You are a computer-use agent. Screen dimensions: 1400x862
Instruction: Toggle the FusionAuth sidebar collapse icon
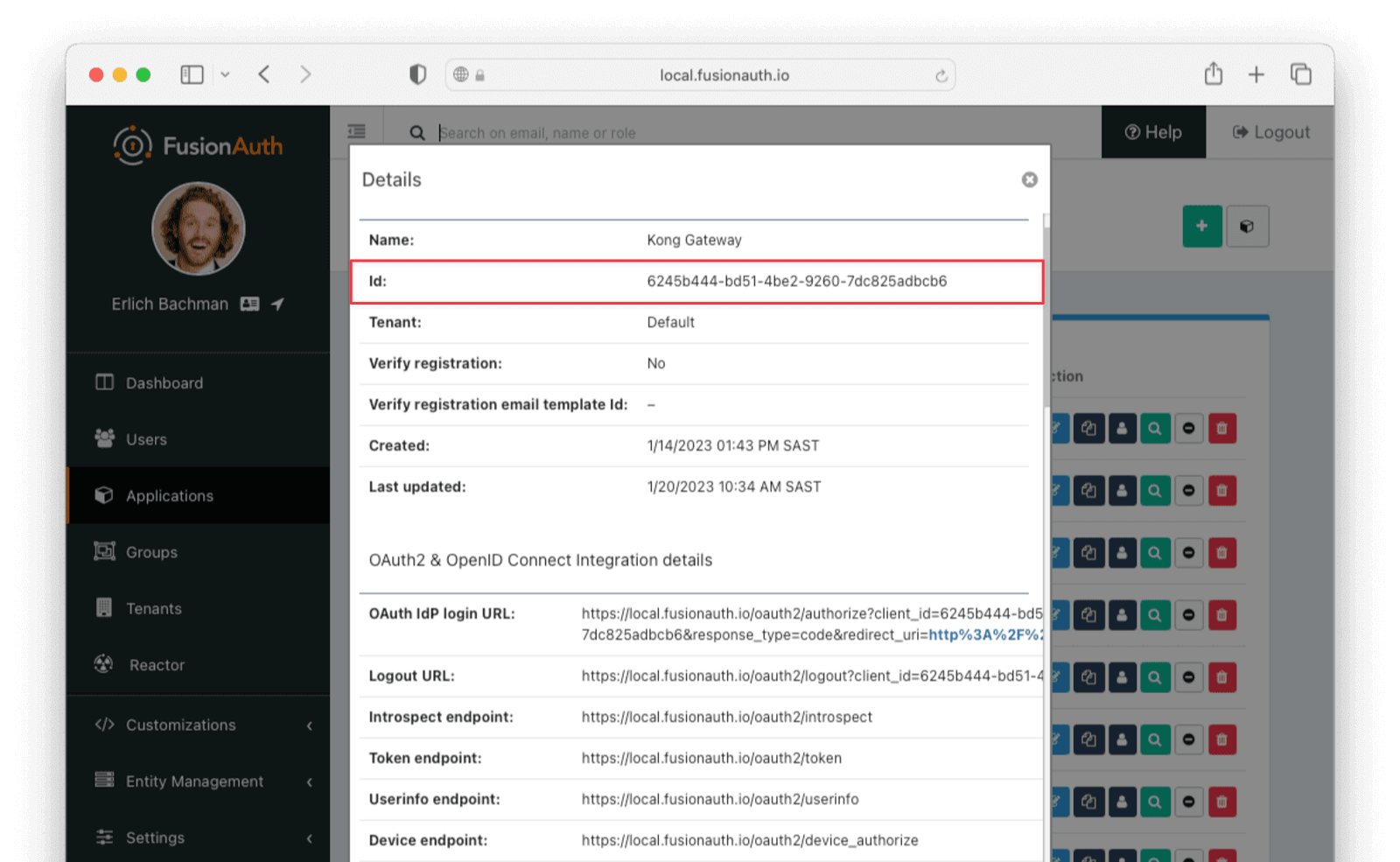click(x=357, y=132)
